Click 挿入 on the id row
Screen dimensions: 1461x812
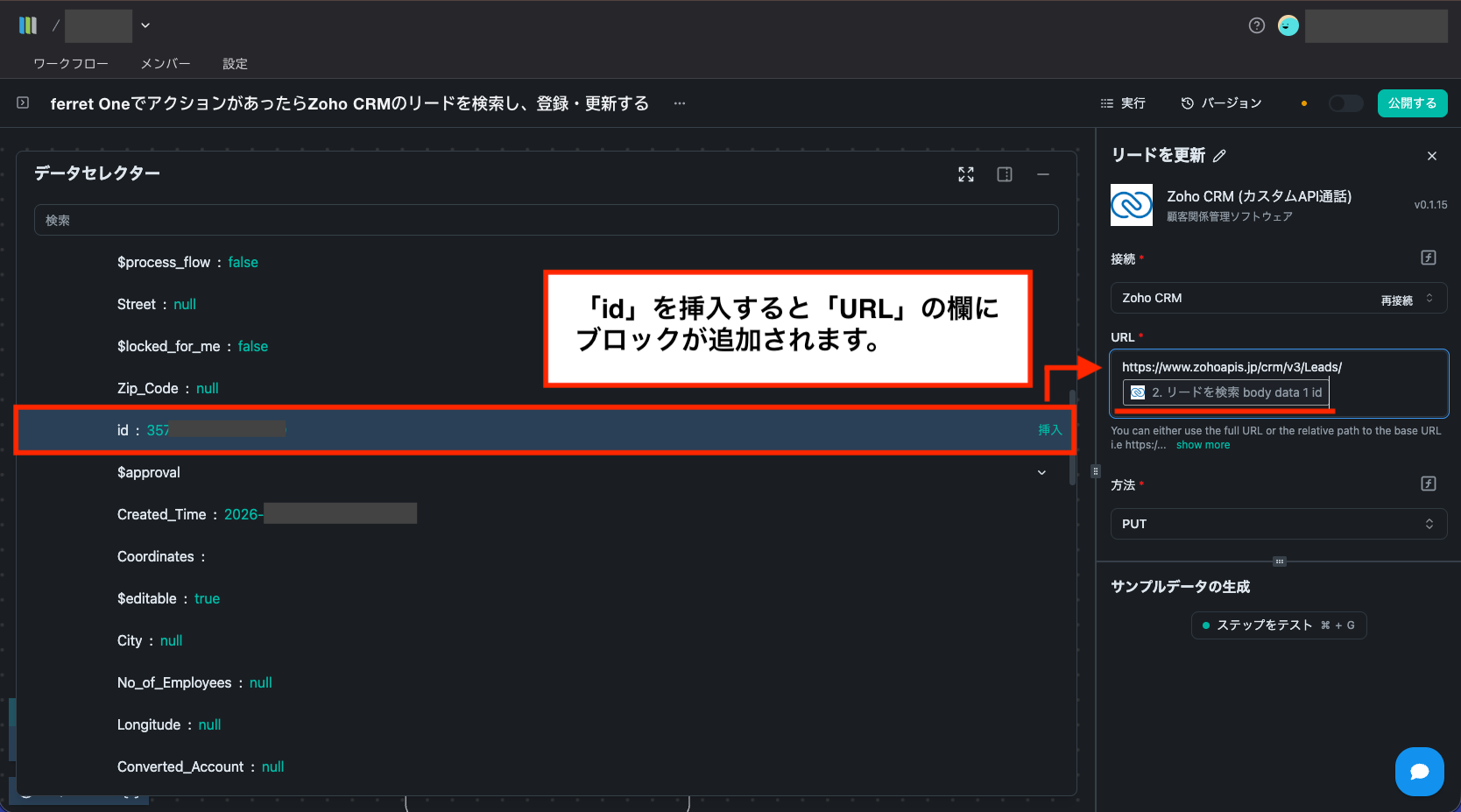(1049, 430)
